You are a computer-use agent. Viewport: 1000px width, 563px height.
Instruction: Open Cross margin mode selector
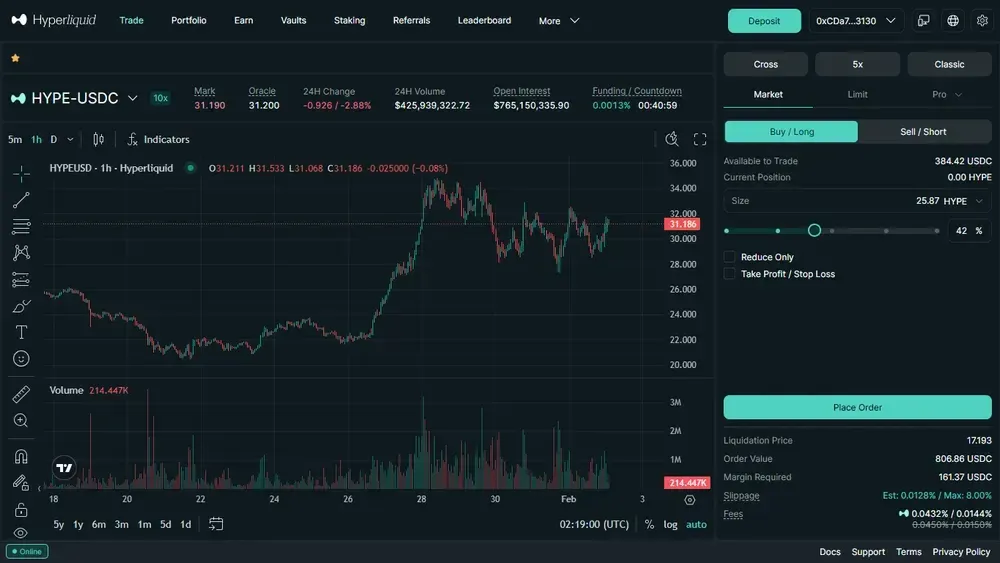click(765, 64)
